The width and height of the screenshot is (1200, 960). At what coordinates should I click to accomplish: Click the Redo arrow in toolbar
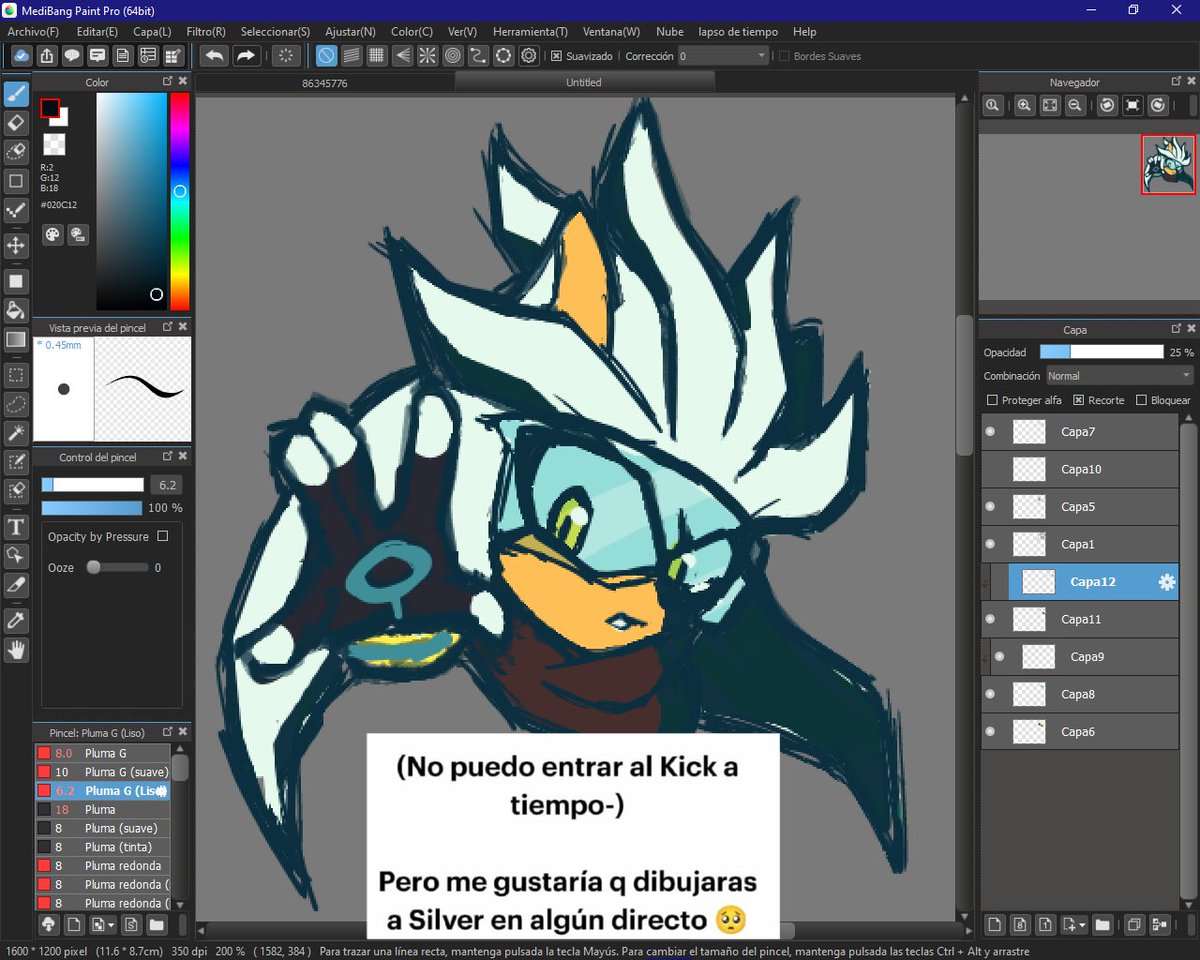(x=247, y=56)
